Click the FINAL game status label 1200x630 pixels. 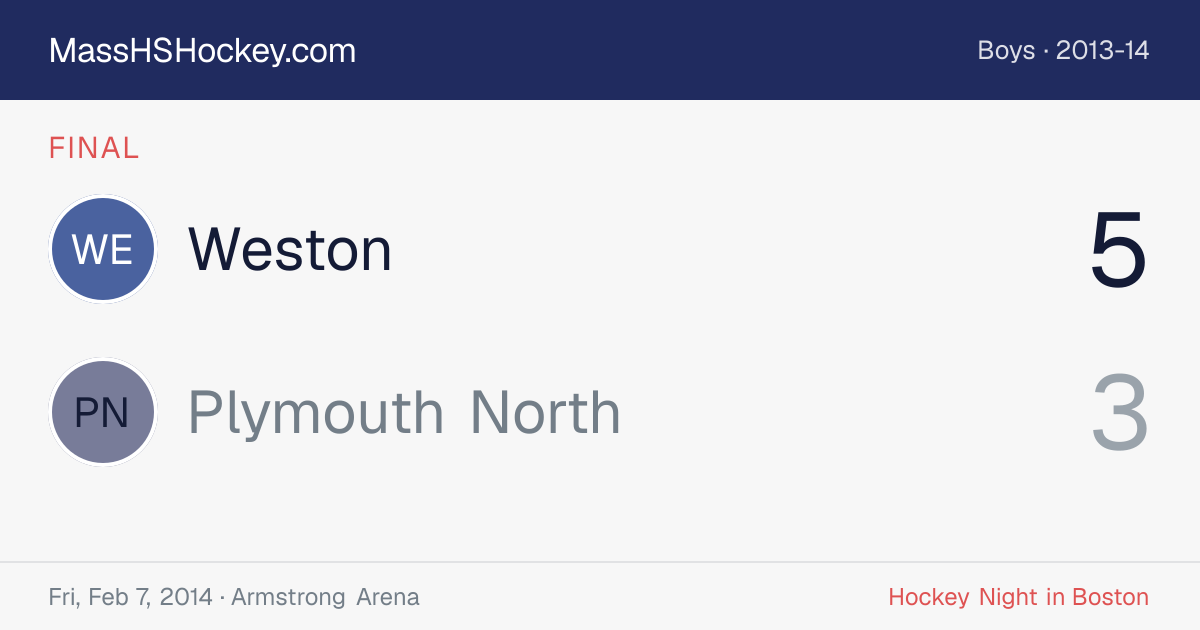coord(94,148)
